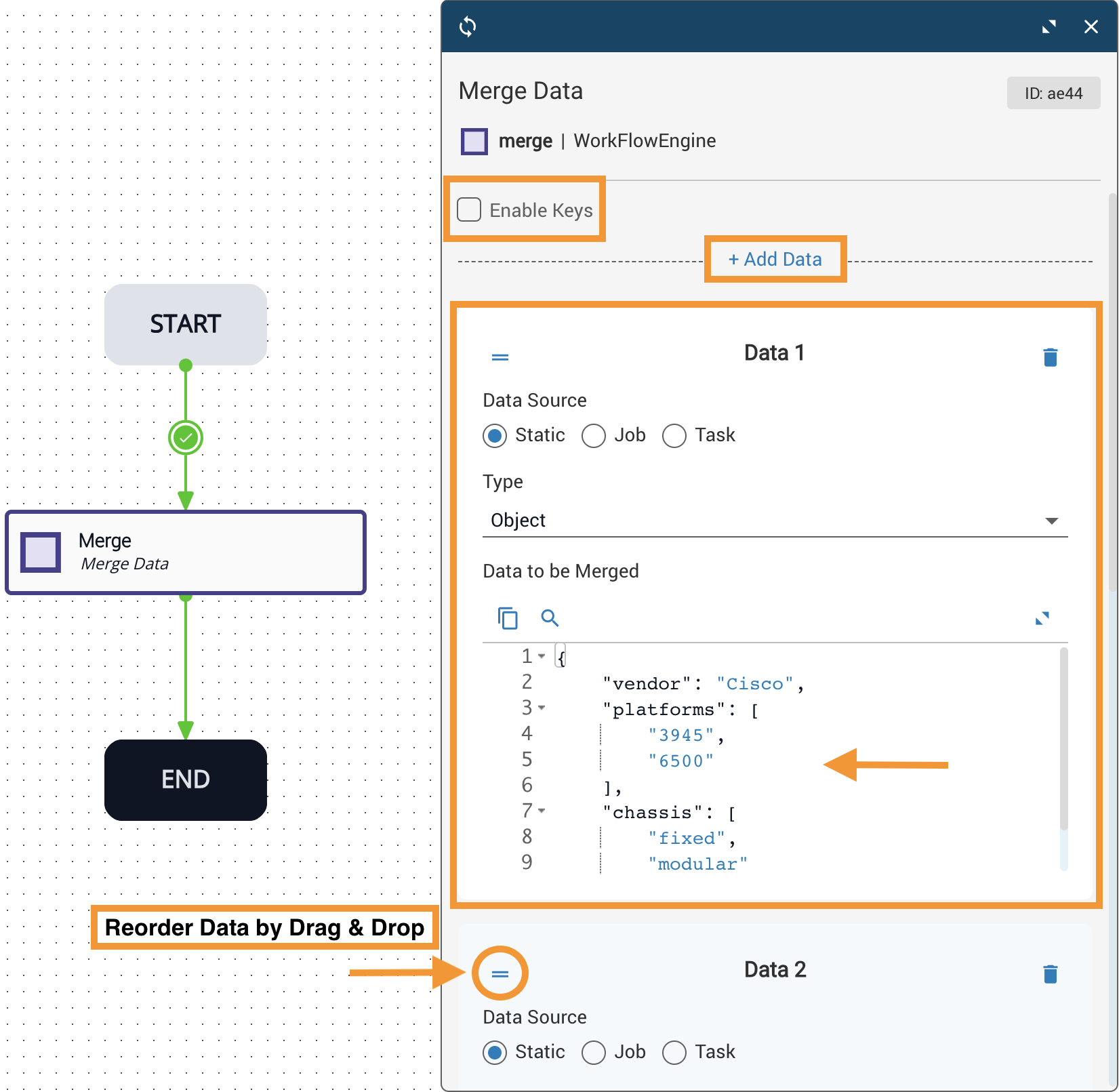Fold the chassis array at line 7
1119x1092 pixels.
point(542,811)
